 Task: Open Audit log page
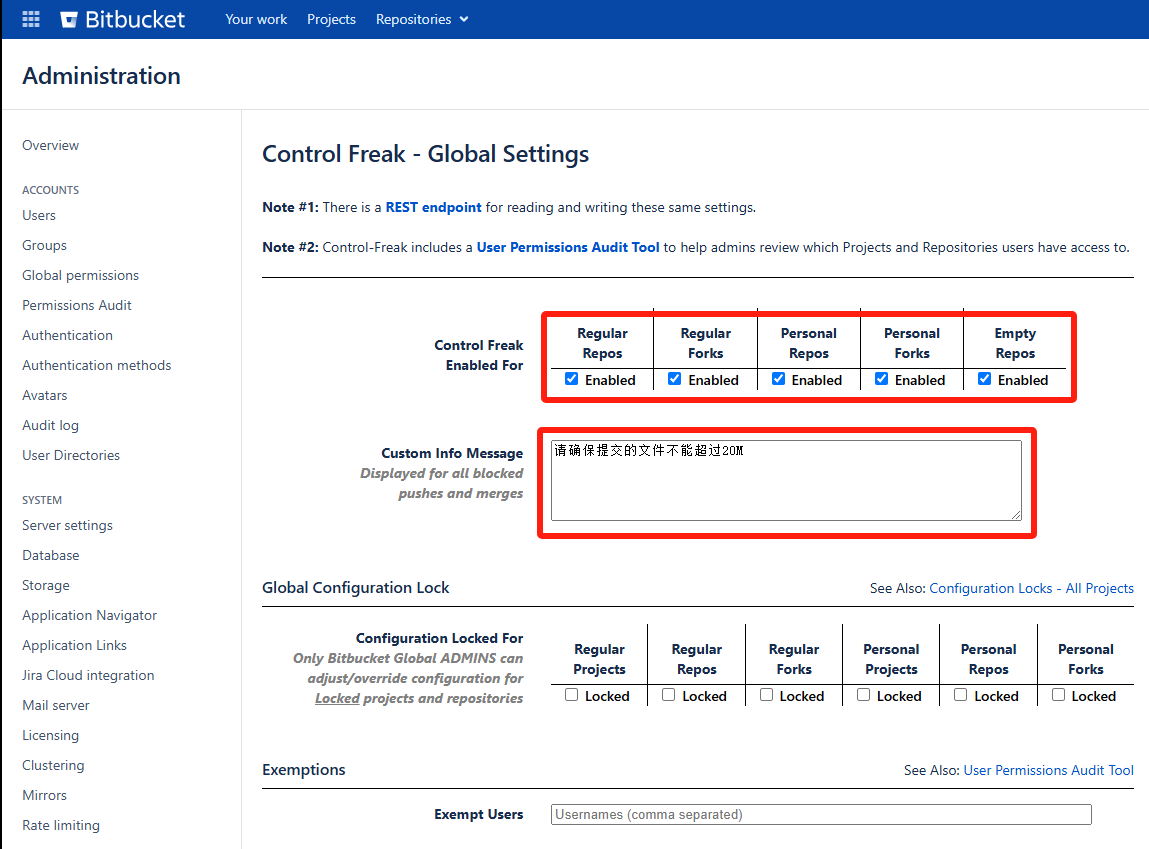[x=51, y=426]
